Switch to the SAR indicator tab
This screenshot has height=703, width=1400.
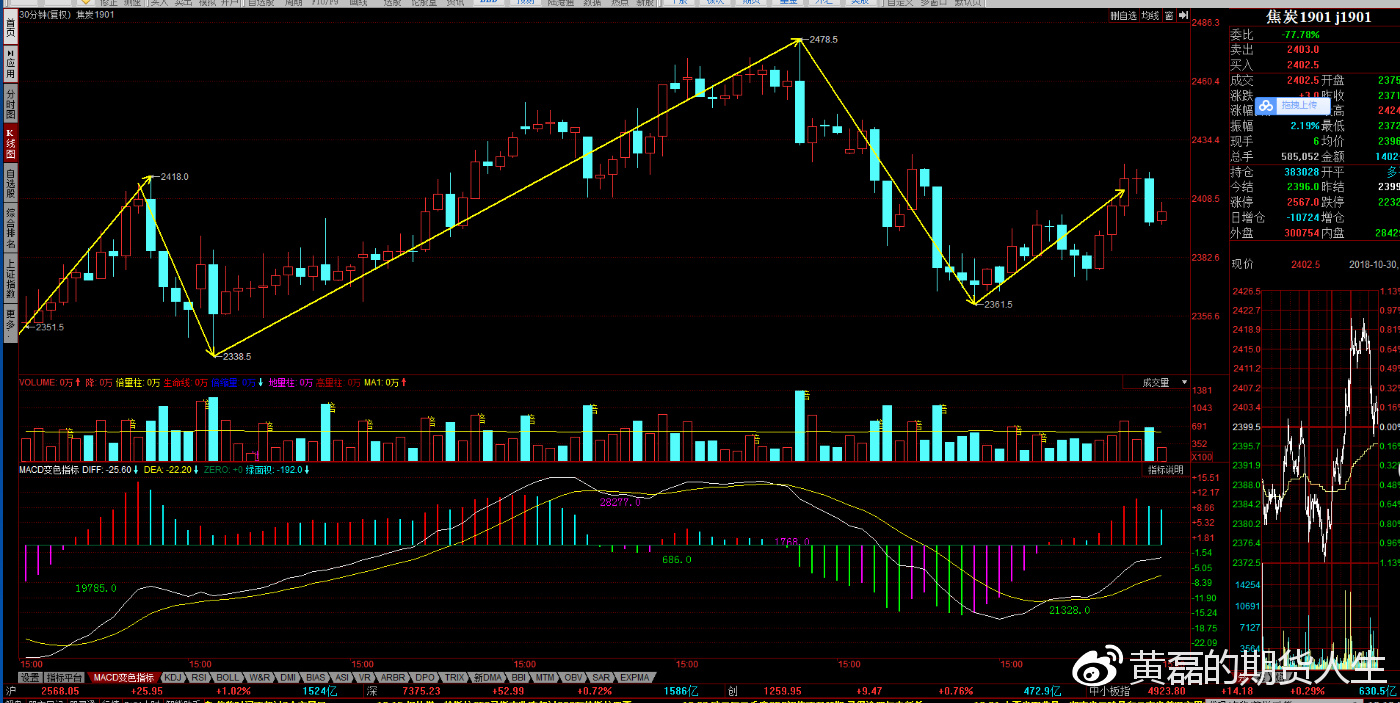[601, 677]
